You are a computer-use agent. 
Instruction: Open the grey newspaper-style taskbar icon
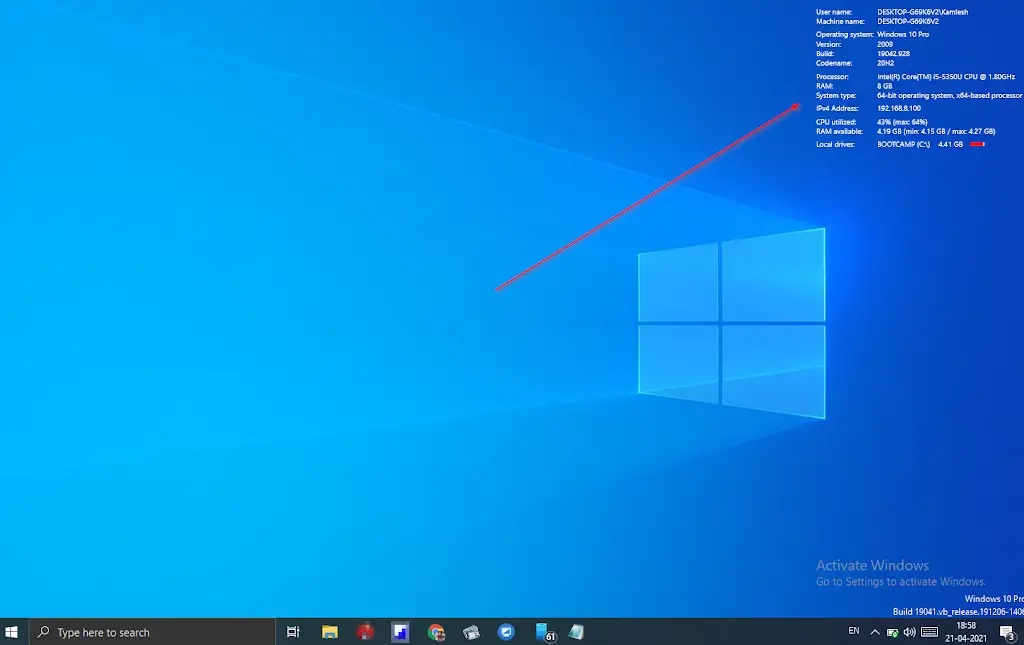tap(471, 632)
